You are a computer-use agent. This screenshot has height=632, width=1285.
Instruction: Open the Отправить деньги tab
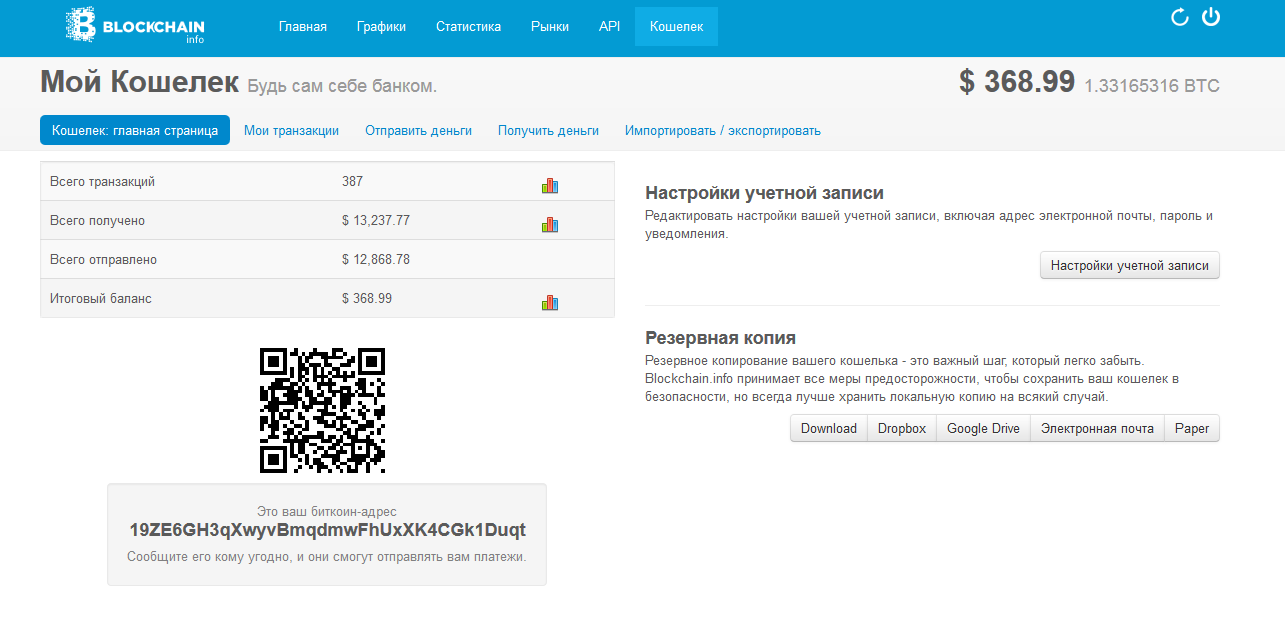418,131
